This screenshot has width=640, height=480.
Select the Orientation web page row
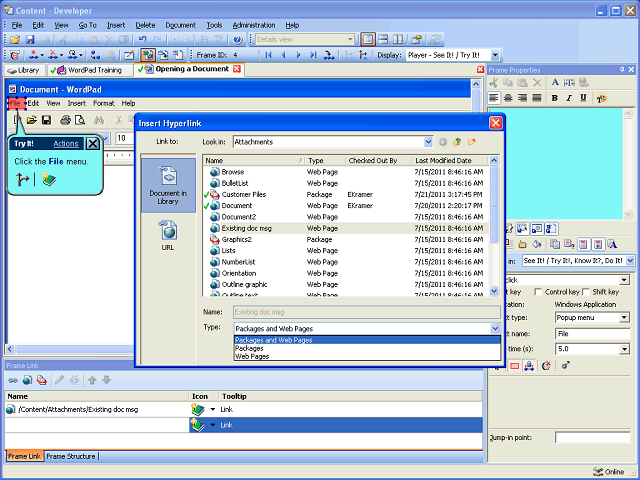(346, 273)
